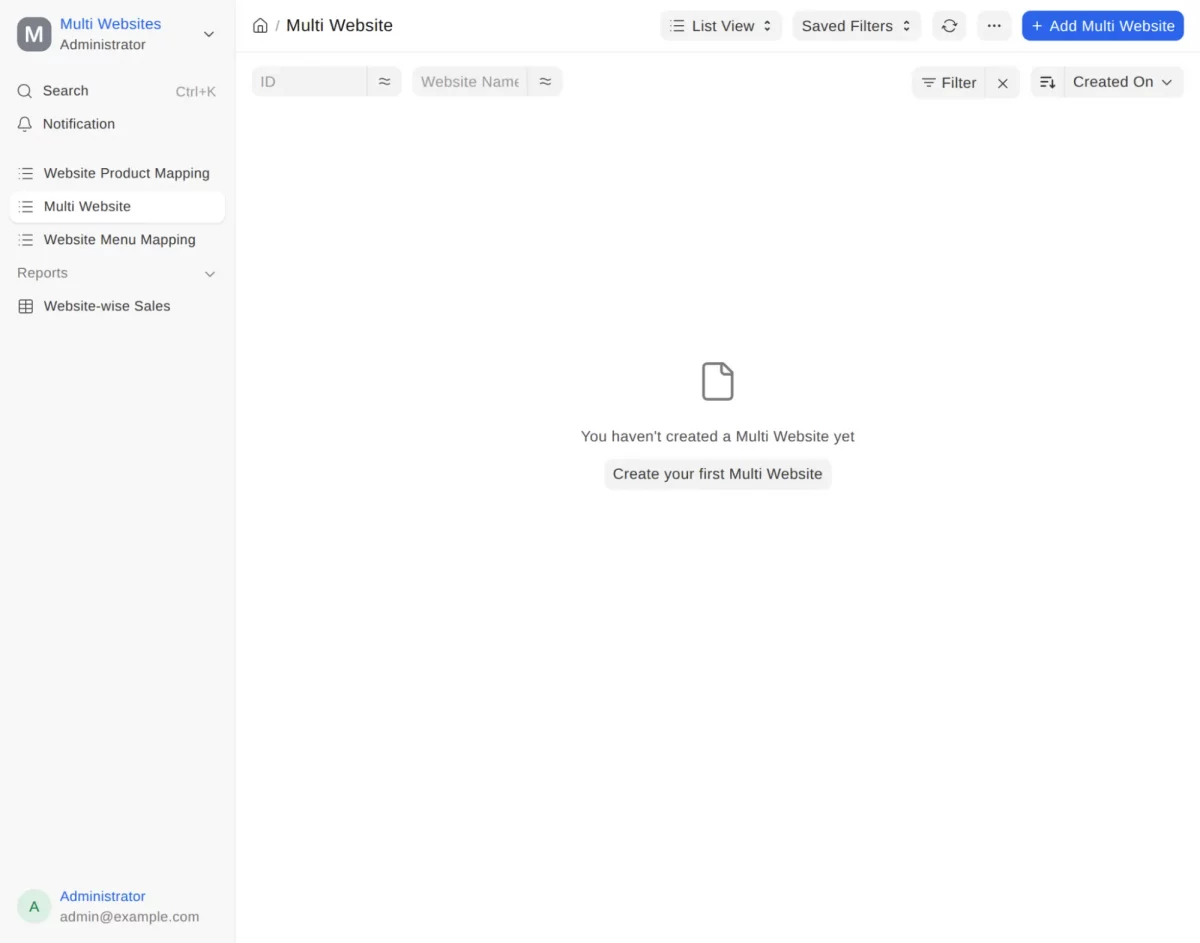The image size is (1200, 943).
Task: Select Multi Website in sidebar
Action: pyautogui.click(x=117, y=206)
